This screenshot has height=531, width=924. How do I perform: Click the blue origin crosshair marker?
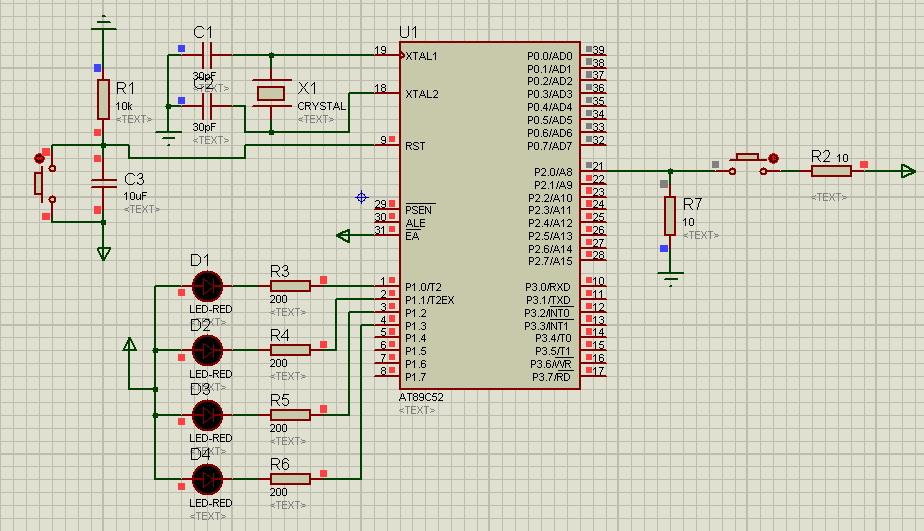pos(361,197)
